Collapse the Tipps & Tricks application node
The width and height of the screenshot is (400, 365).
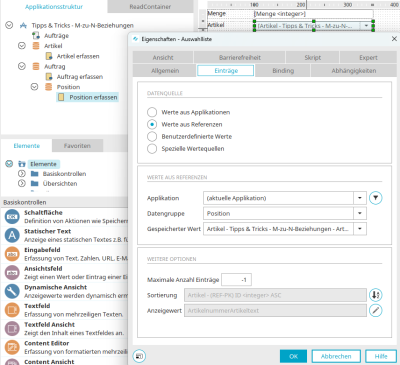(x=9, y=25)
